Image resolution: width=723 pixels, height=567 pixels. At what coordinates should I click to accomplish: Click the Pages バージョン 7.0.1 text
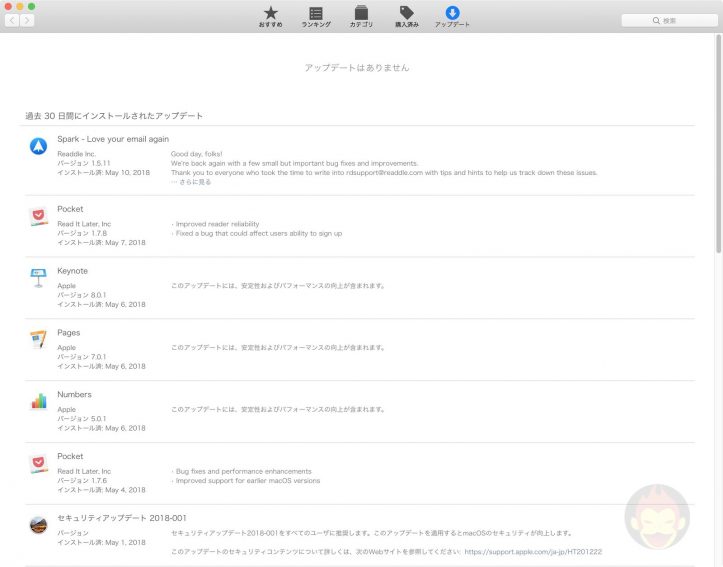coord(82,357)
